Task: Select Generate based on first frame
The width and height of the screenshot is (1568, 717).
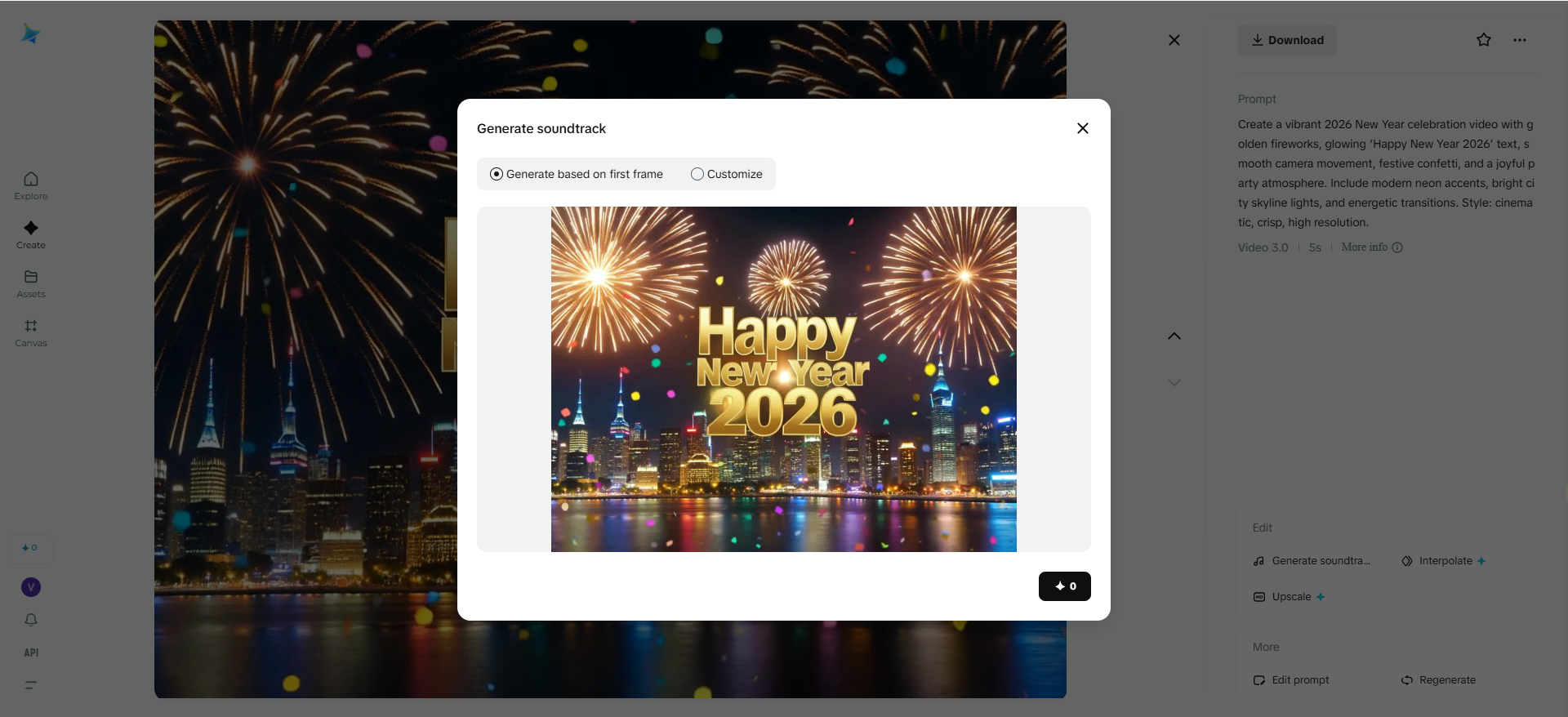Action: click(577, 174)
